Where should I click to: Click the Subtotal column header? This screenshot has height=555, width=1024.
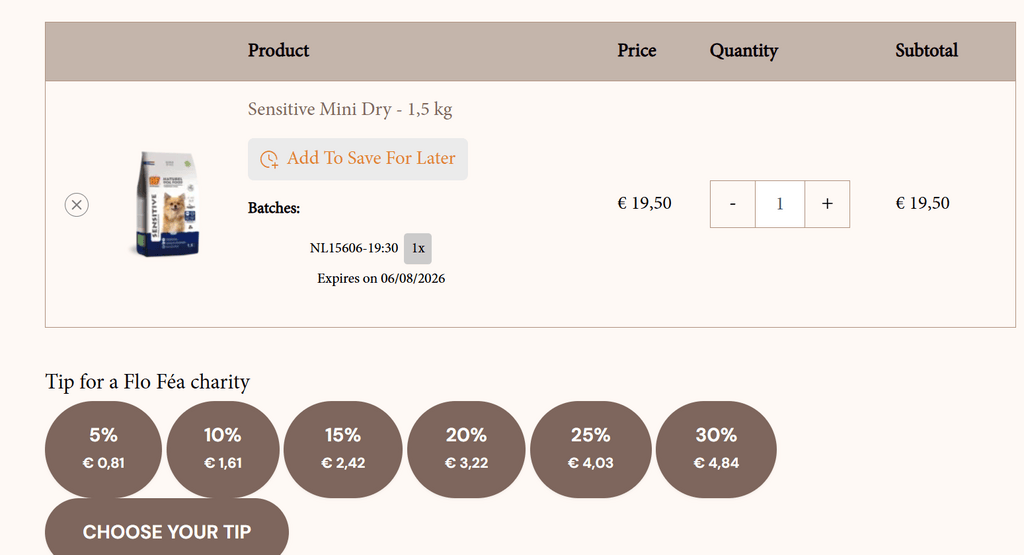click(926, 51)
